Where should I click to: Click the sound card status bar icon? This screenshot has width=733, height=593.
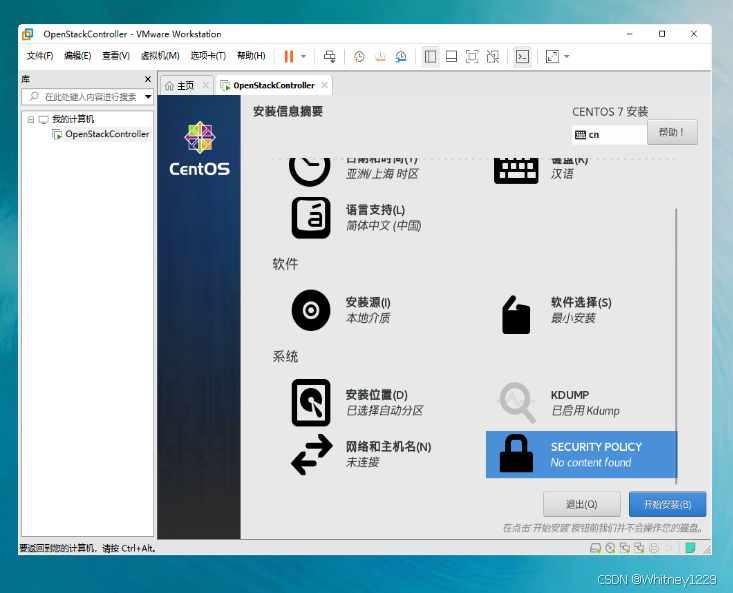(668, 548)
